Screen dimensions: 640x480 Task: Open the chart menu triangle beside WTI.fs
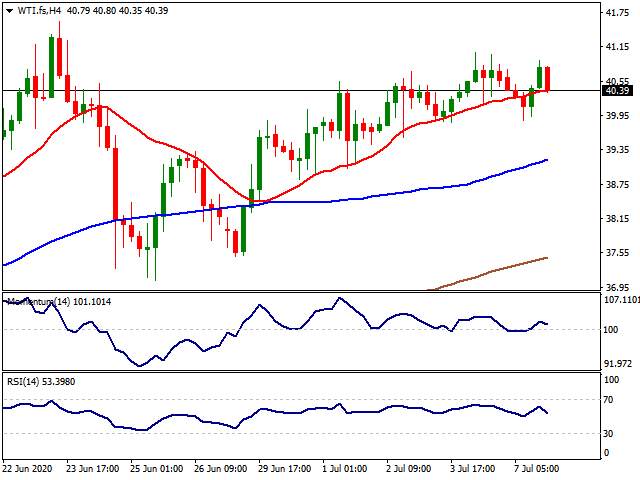pos(9,11)
